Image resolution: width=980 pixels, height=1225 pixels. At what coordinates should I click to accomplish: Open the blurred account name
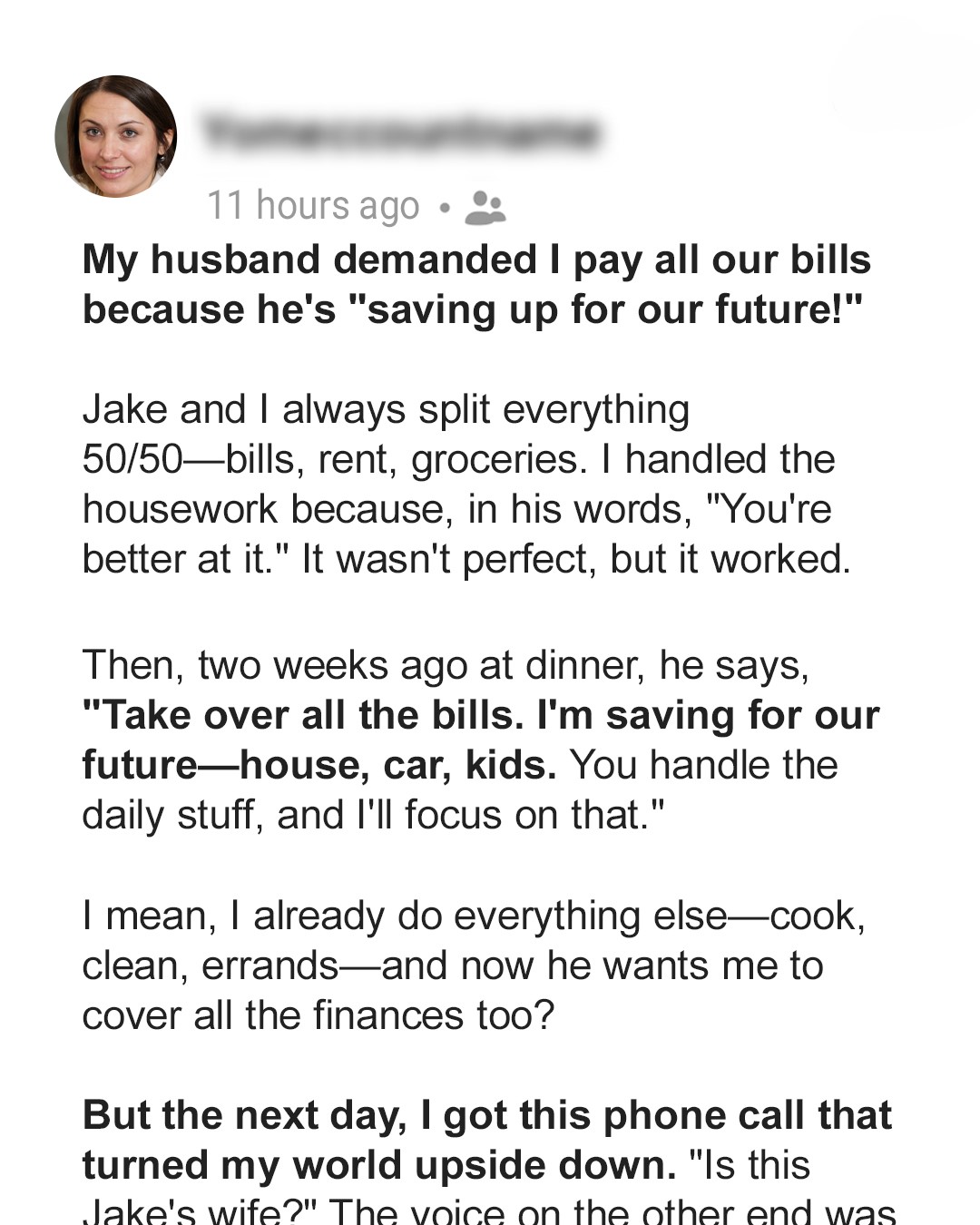(399, 132)
